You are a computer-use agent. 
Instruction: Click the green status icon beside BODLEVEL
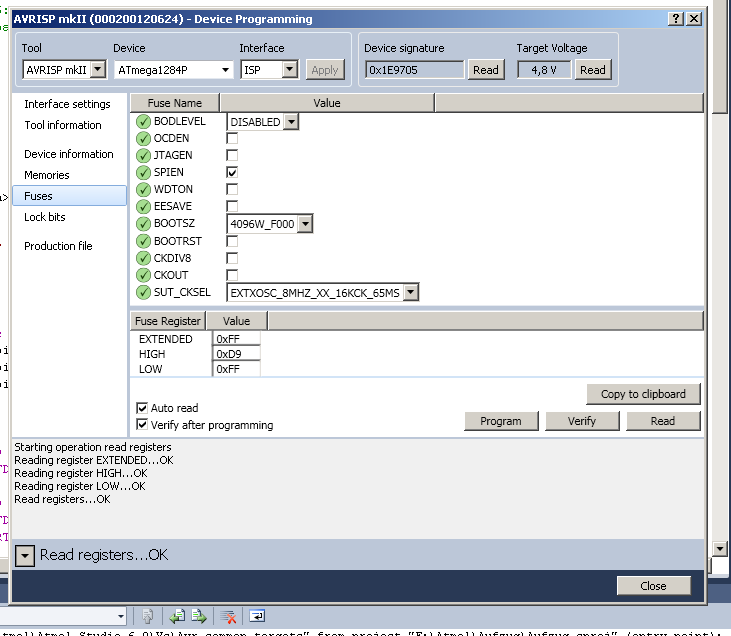pyautogui.click(x=143, y=122)
